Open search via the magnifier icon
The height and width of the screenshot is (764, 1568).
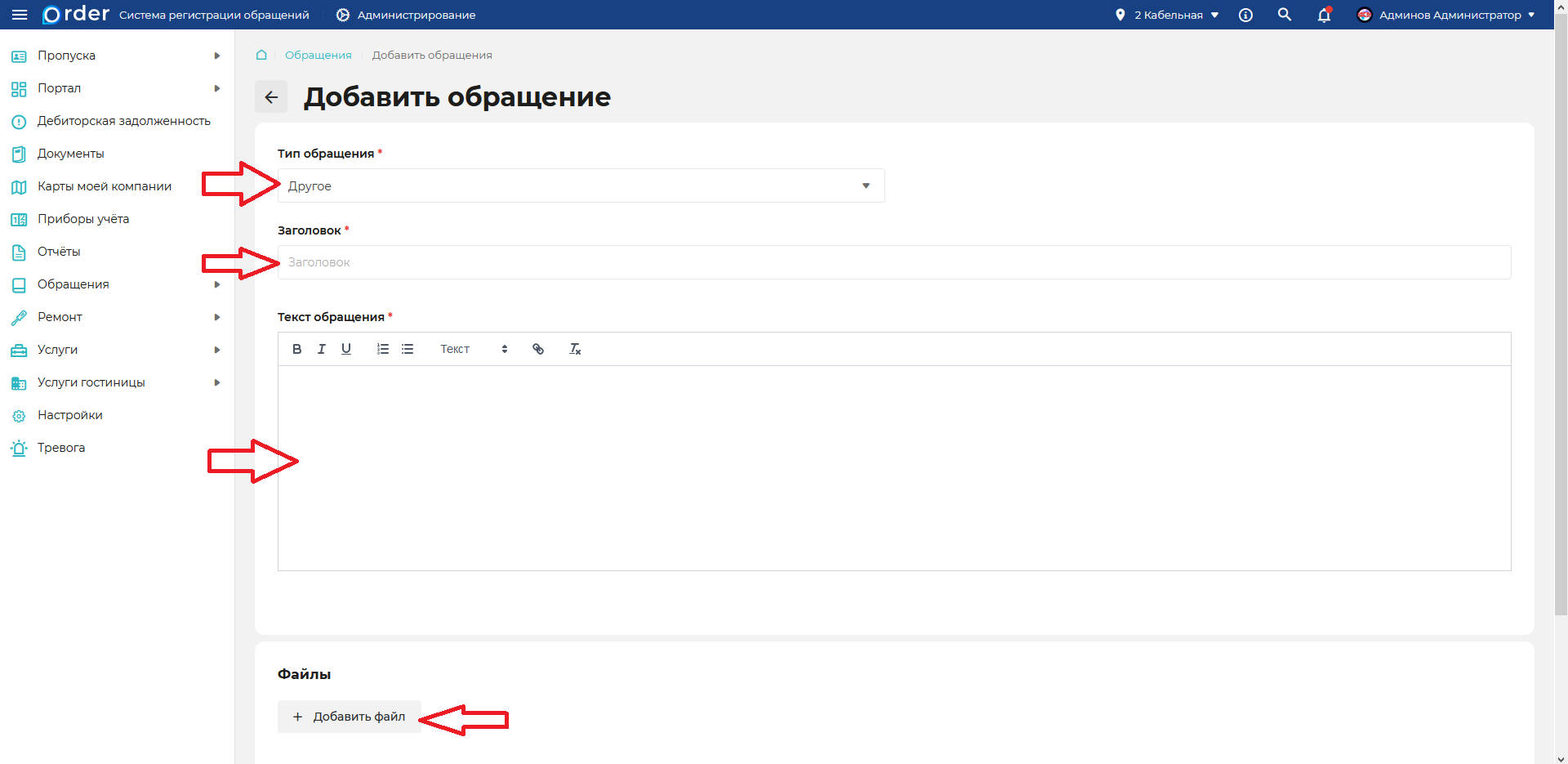click(x=1285, y=15)
